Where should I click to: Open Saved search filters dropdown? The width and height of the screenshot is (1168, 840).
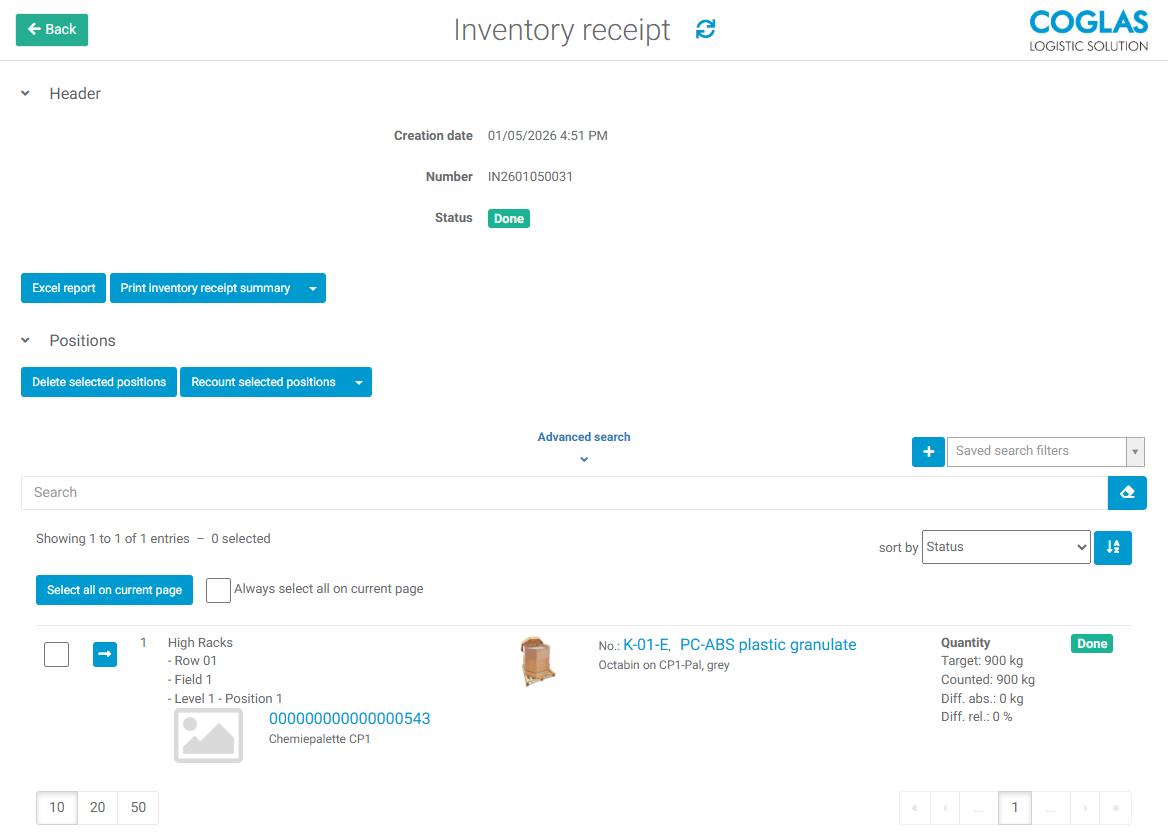pyautogui.click(x=1045, y=451)
